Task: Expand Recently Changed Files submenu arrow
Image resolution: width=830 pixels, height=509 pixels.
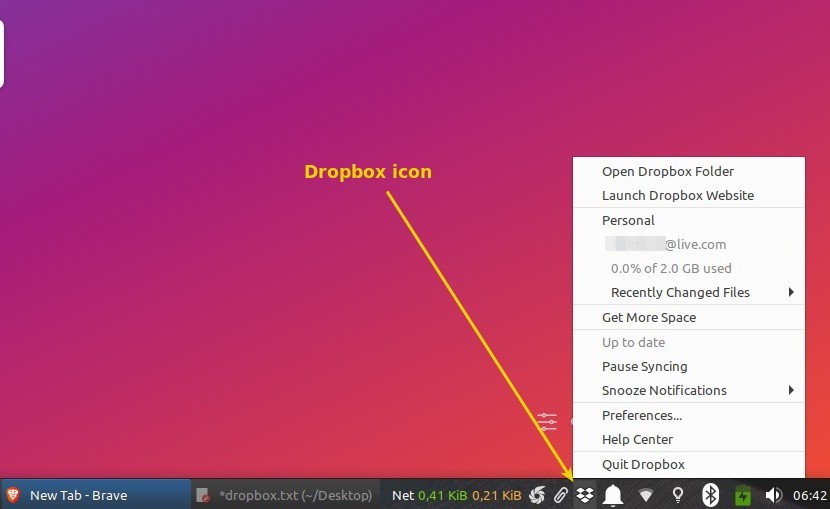Action: coord(791,292)
